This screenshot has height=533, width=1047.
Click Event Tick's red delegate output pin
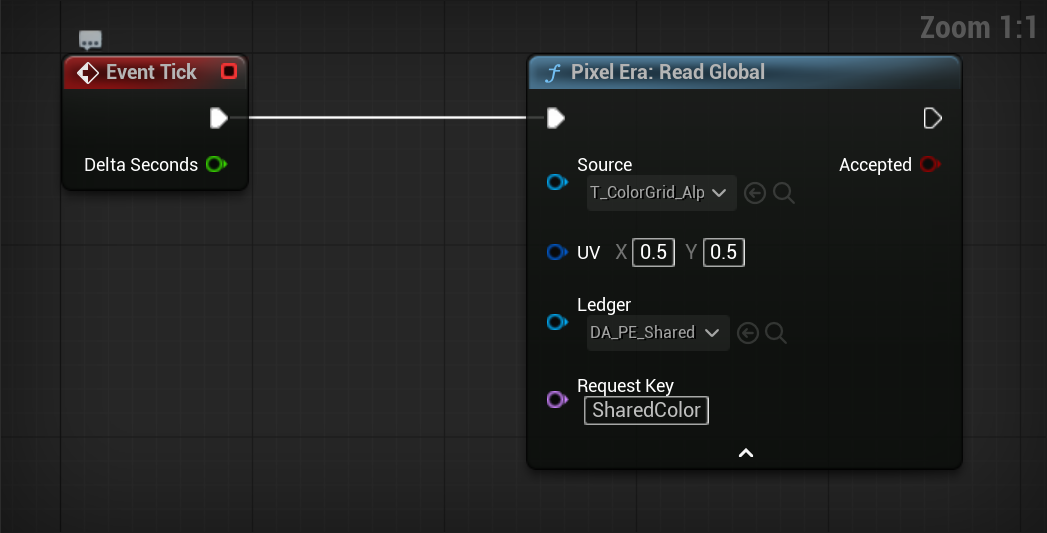[229, 71]
